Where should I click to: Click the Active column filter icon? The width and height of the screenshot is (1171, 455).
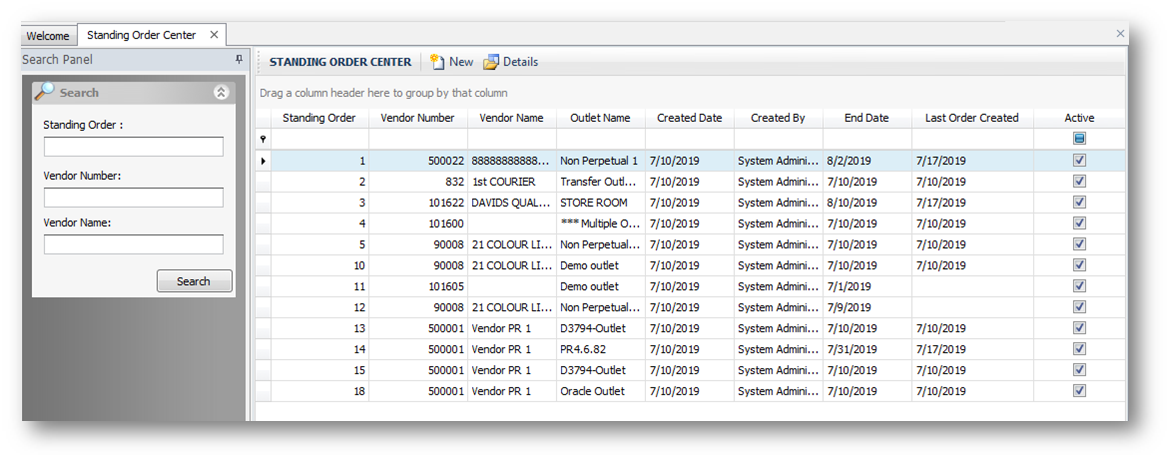1079,139
